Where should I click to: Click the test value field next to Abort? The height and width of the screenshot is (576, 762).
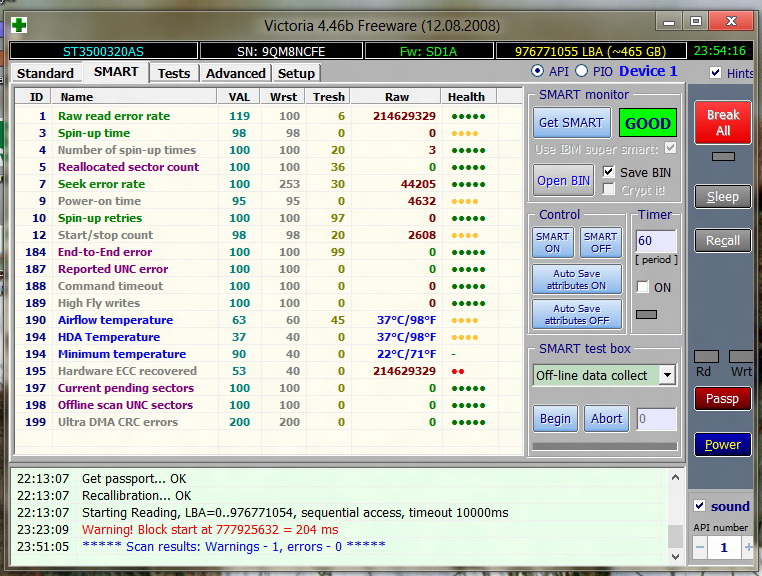pyautogui.click(x=656, y=419)
